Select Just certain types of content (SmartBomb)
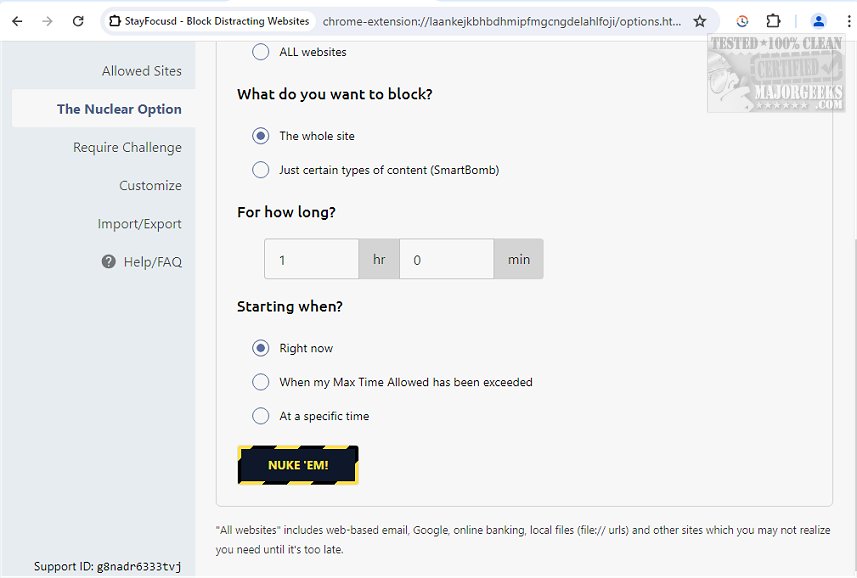Image resolution: width=857 pixels, height=578 pixels. 261,170
